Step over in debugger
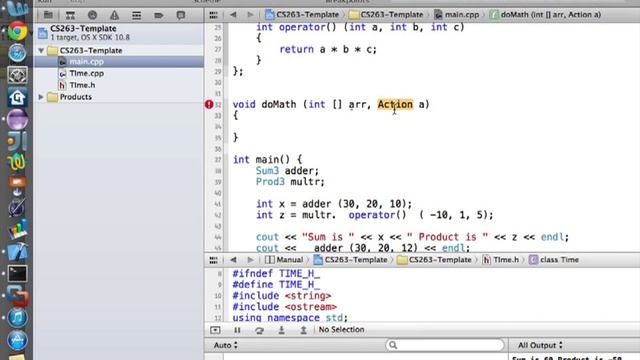 pos(259,330)
